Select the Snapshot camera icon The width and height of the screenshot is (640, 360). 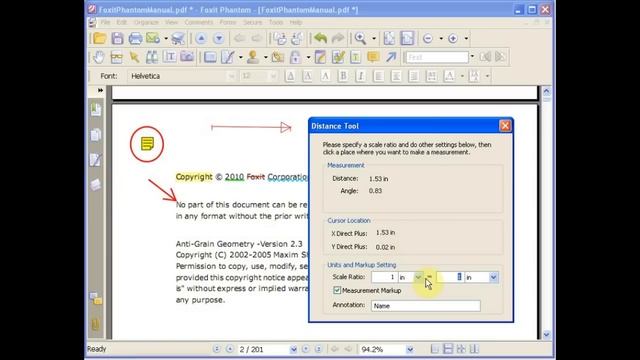pyautogui.click(x=187, y=57)
